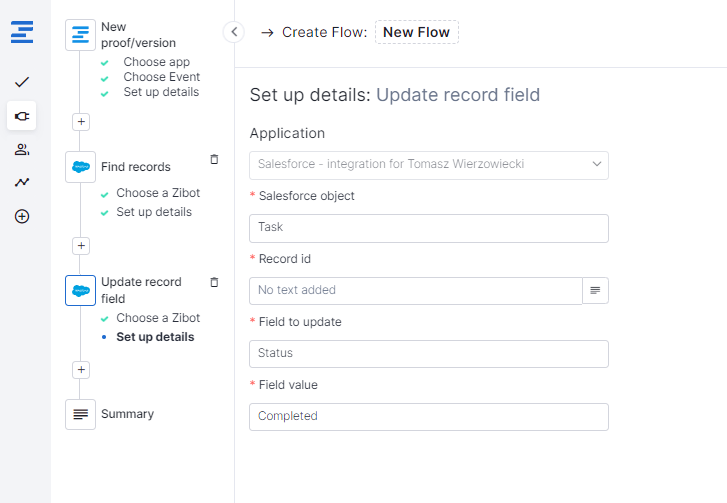Click the New proof/version step title
Image resolution: width=727 pixels, height=503 pixels.
(x=138, y=35)
